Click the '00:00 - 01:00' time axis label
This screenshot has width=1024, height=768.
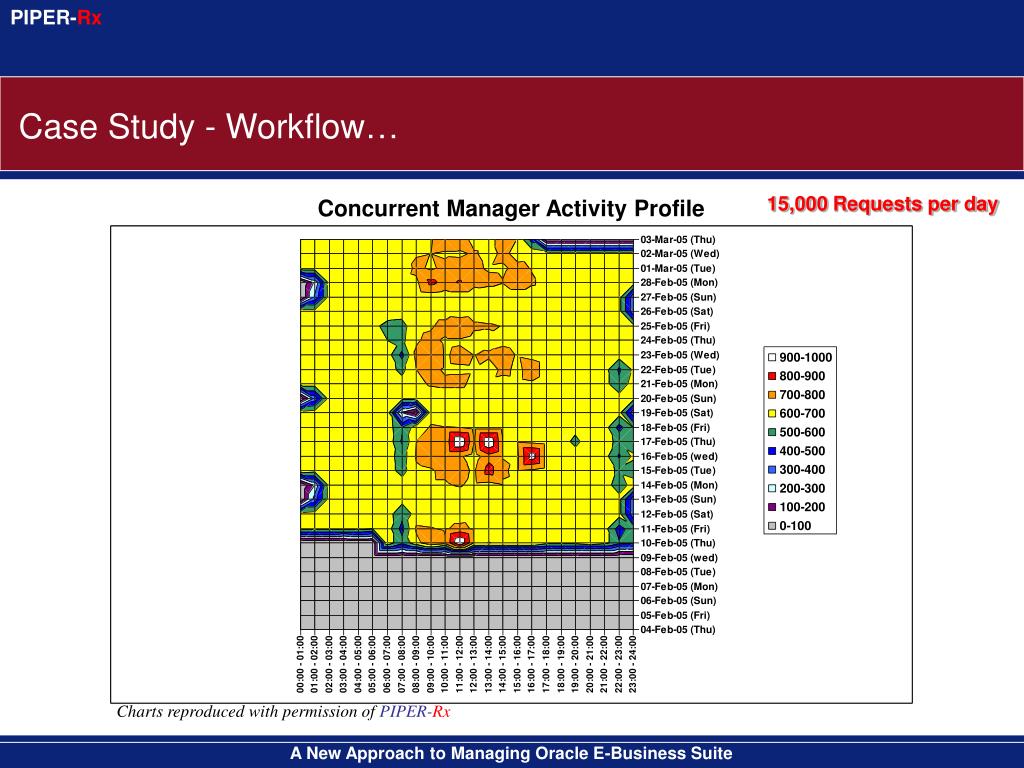(300, 664)
